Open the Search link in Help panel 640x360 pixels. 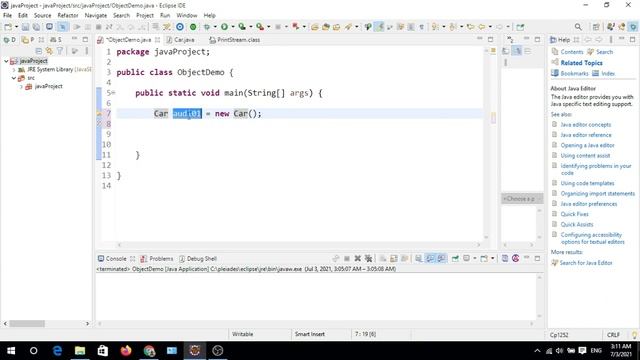pyautogui.click(x=604, y=52)
